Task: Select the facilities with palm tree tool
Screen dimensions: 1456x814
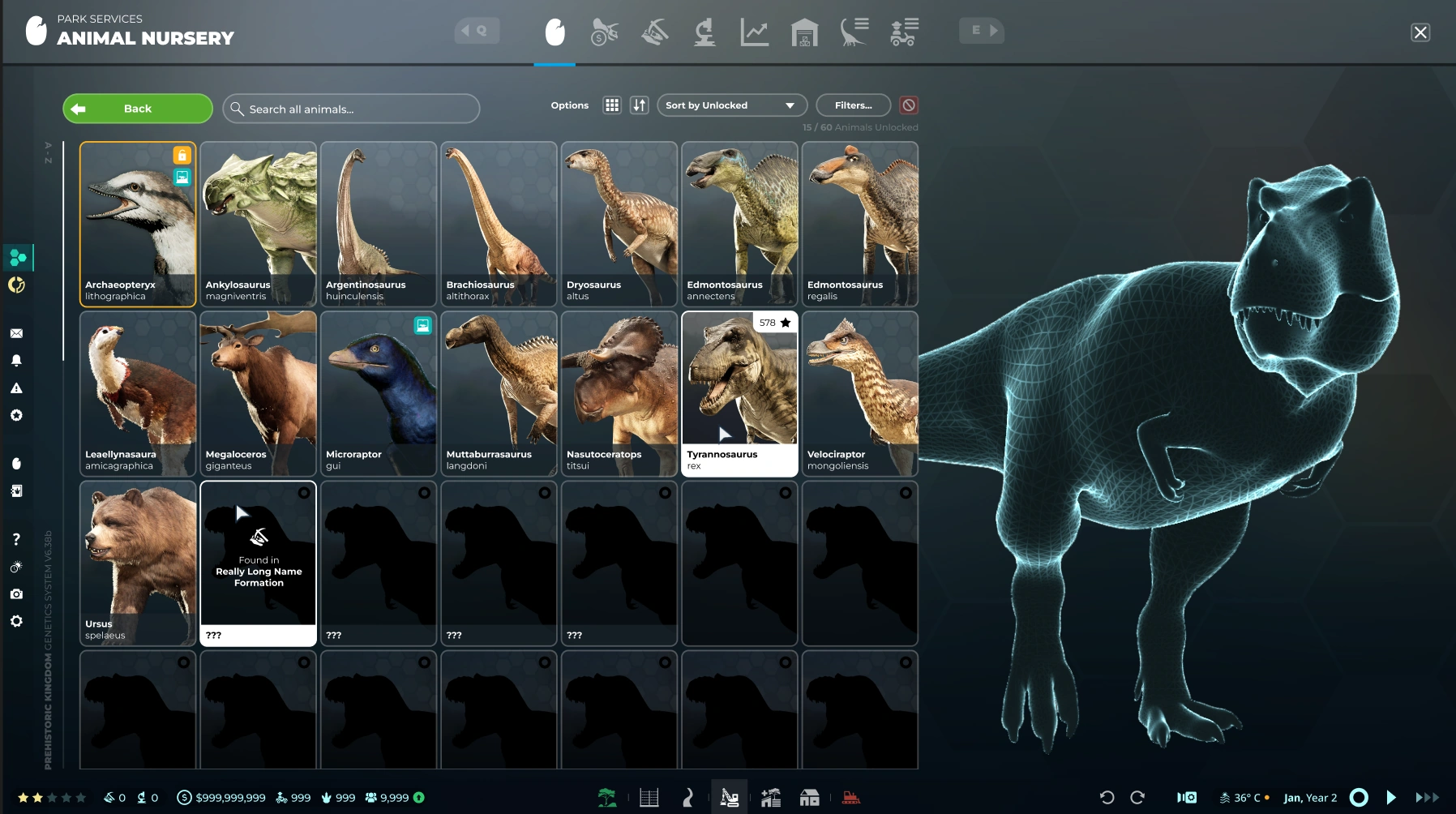Action: click(x=770, y=798)
